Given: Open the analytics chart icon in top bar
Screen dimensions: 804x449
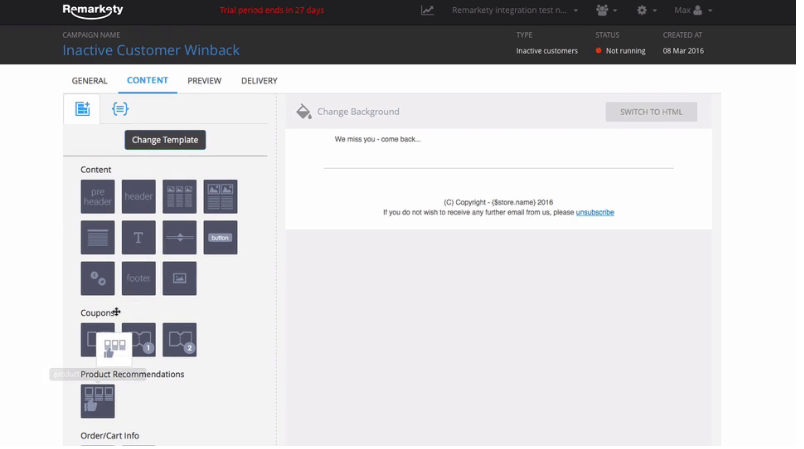Looking at the screenshot, I should click(427, 10).
